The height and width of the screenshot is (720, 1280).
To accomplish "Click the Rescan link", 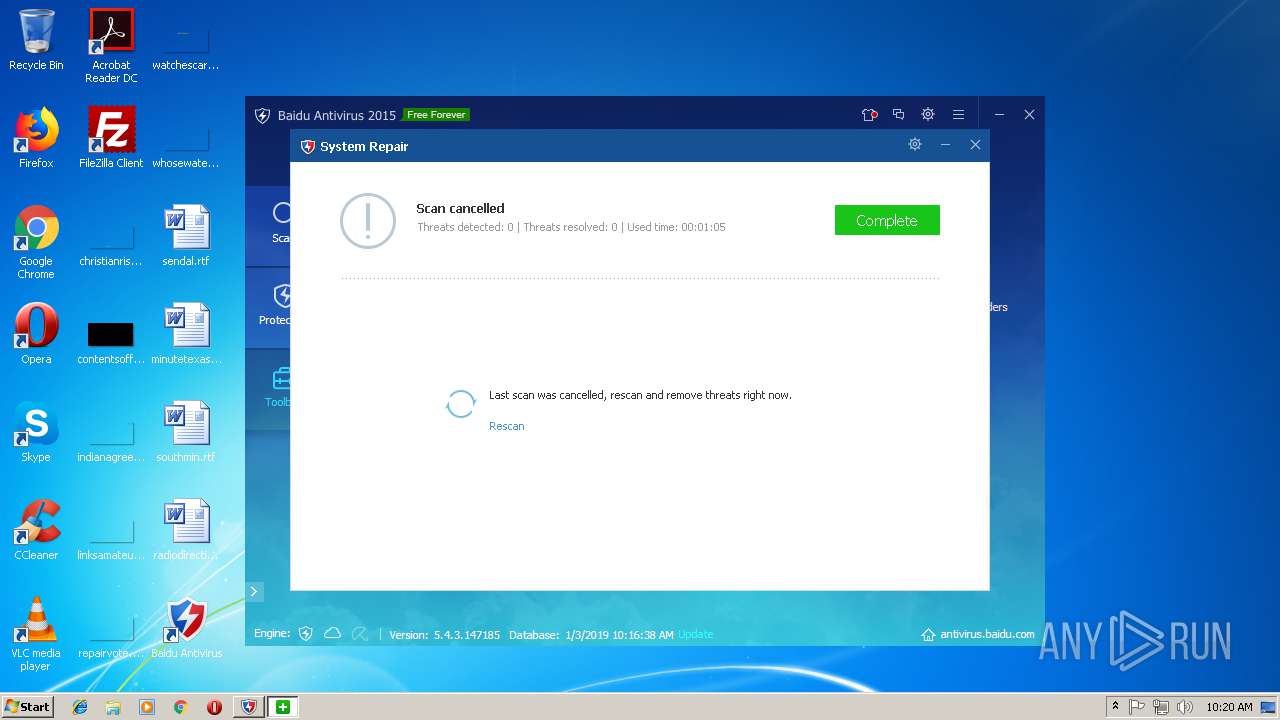I will coord(506,426).
